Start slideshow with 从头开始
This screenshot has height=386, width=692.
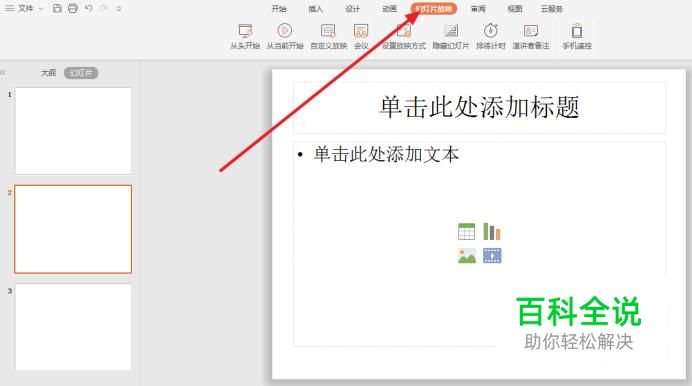245,36
